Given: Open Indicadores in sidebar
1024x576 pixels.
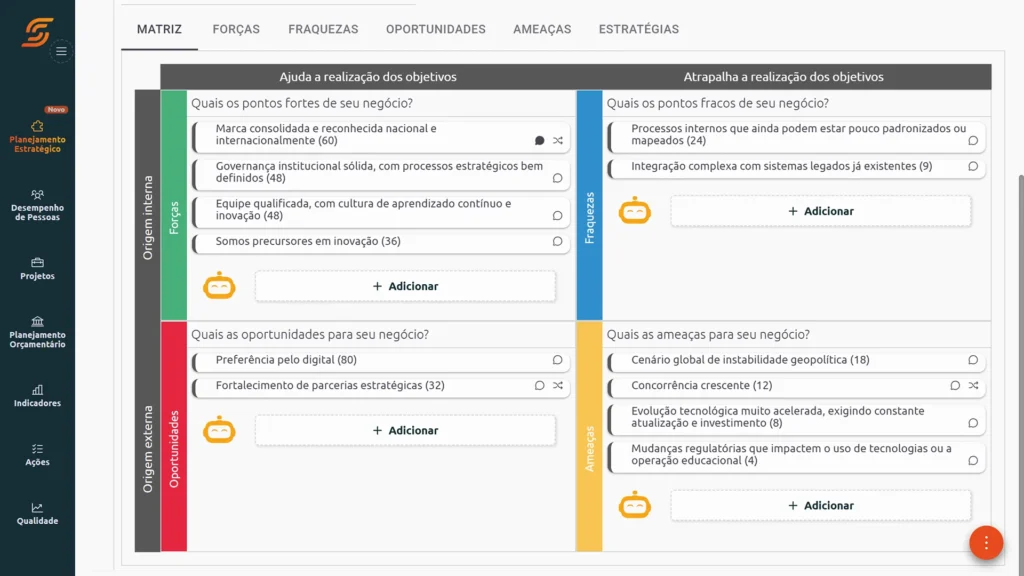Looking at the screenshot, I should pyautogui.click(x=37, y=396).
